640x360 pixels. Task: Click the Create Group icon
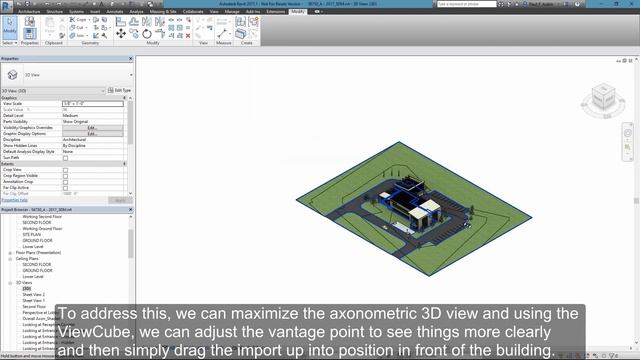[254, 21]
